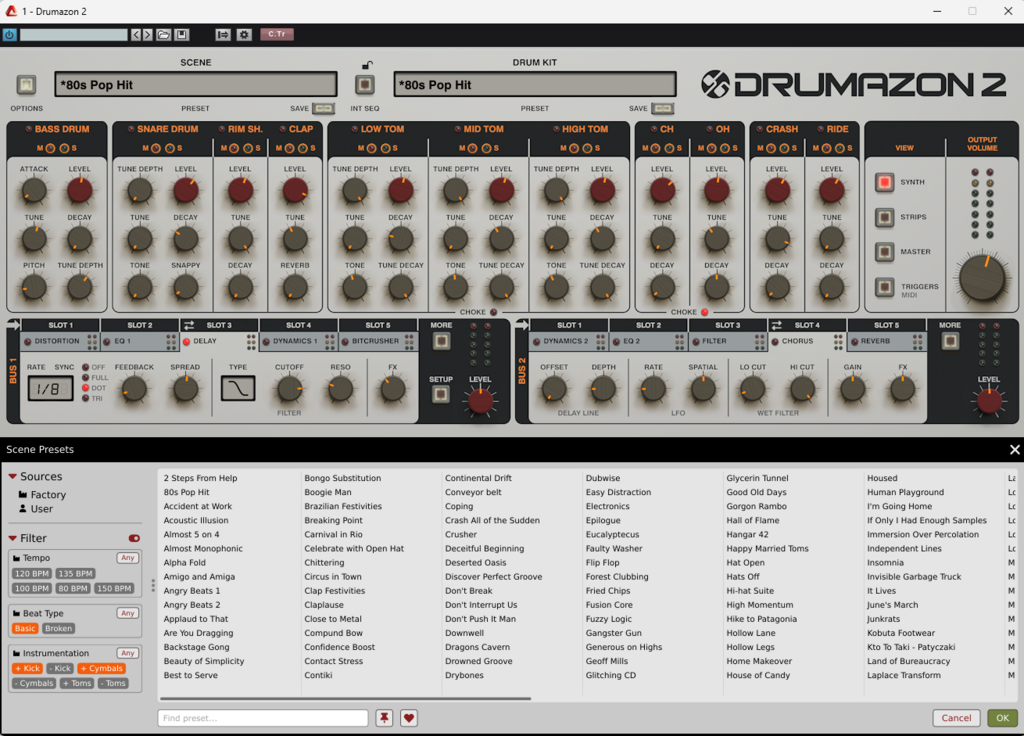Switch view to MASTER

click(x=884, y=251)
